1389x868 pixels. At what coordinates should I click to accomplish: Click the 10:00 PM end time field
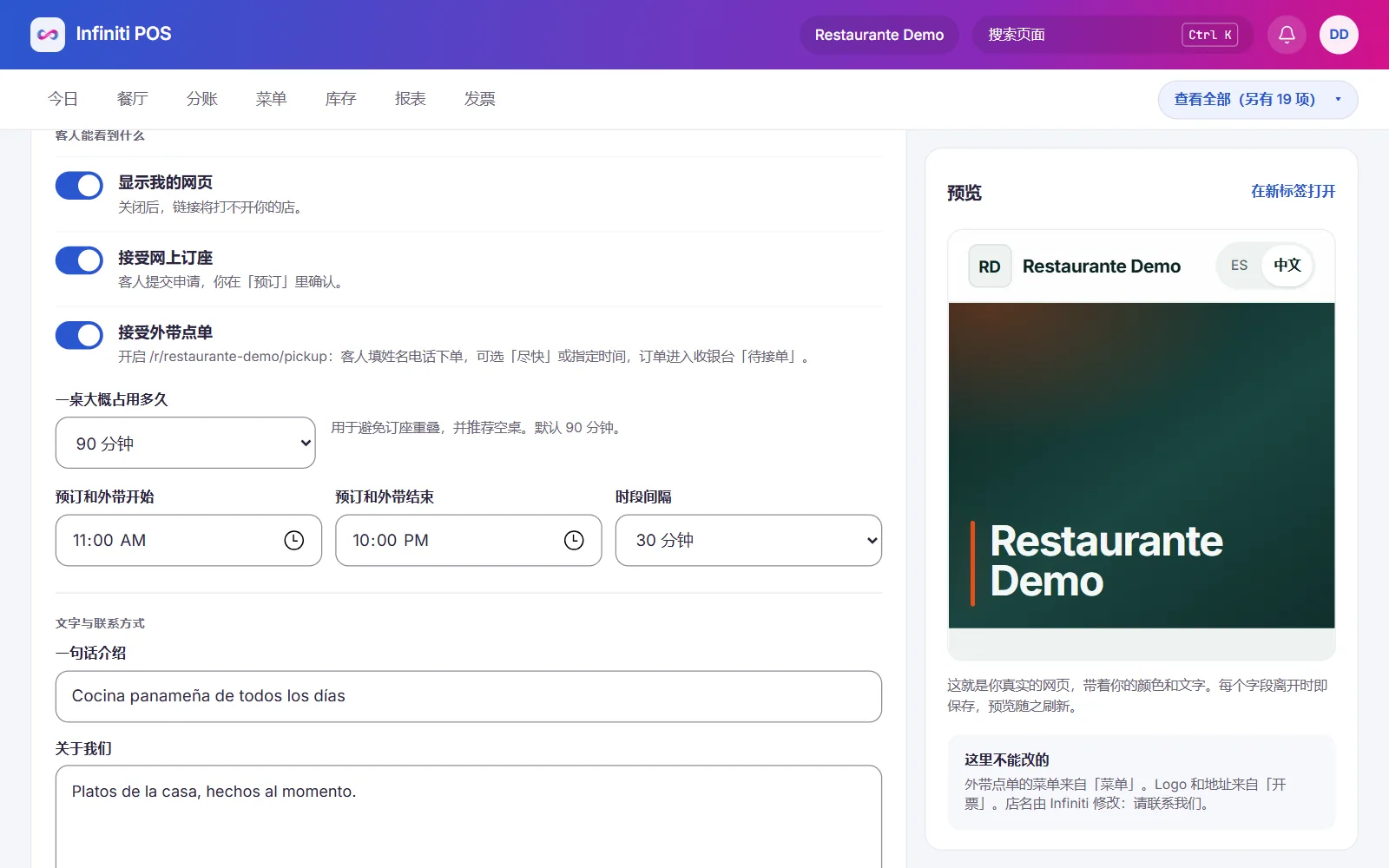tap(469, 541)
